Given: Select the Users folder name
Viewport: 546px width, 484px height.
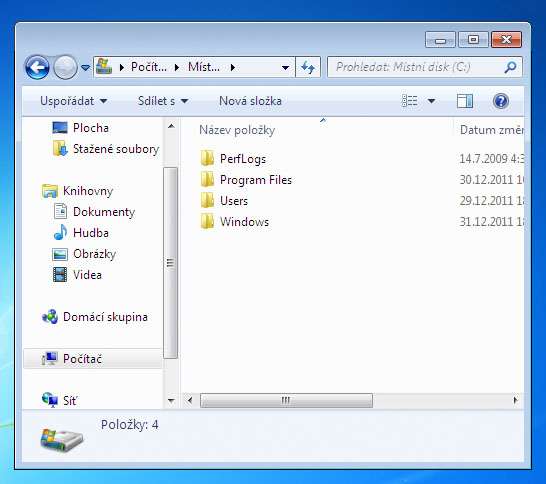Looking at the screenshot, I should tap(234, 201).
